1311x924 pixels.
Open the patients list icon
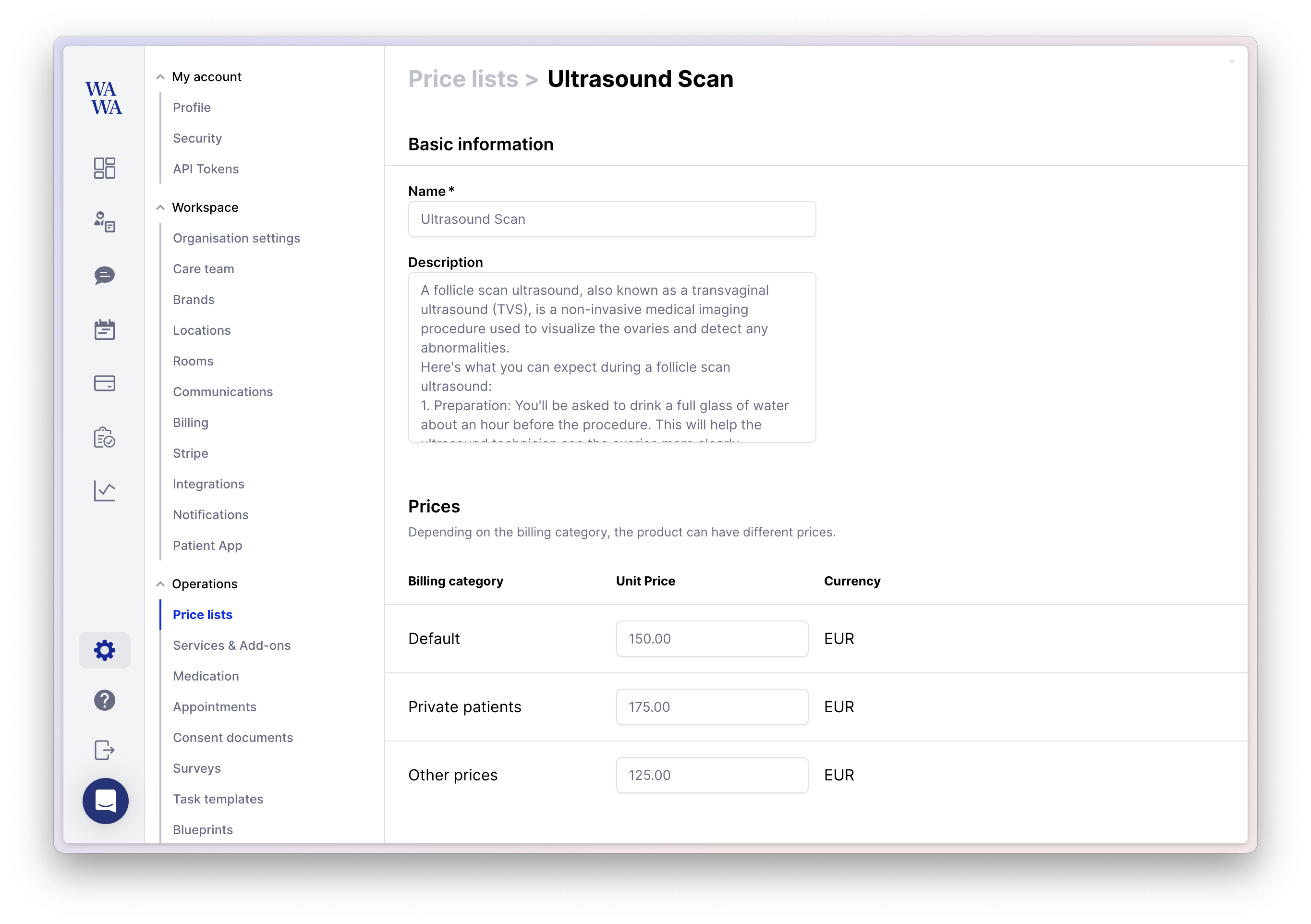(x=105, y=221)
